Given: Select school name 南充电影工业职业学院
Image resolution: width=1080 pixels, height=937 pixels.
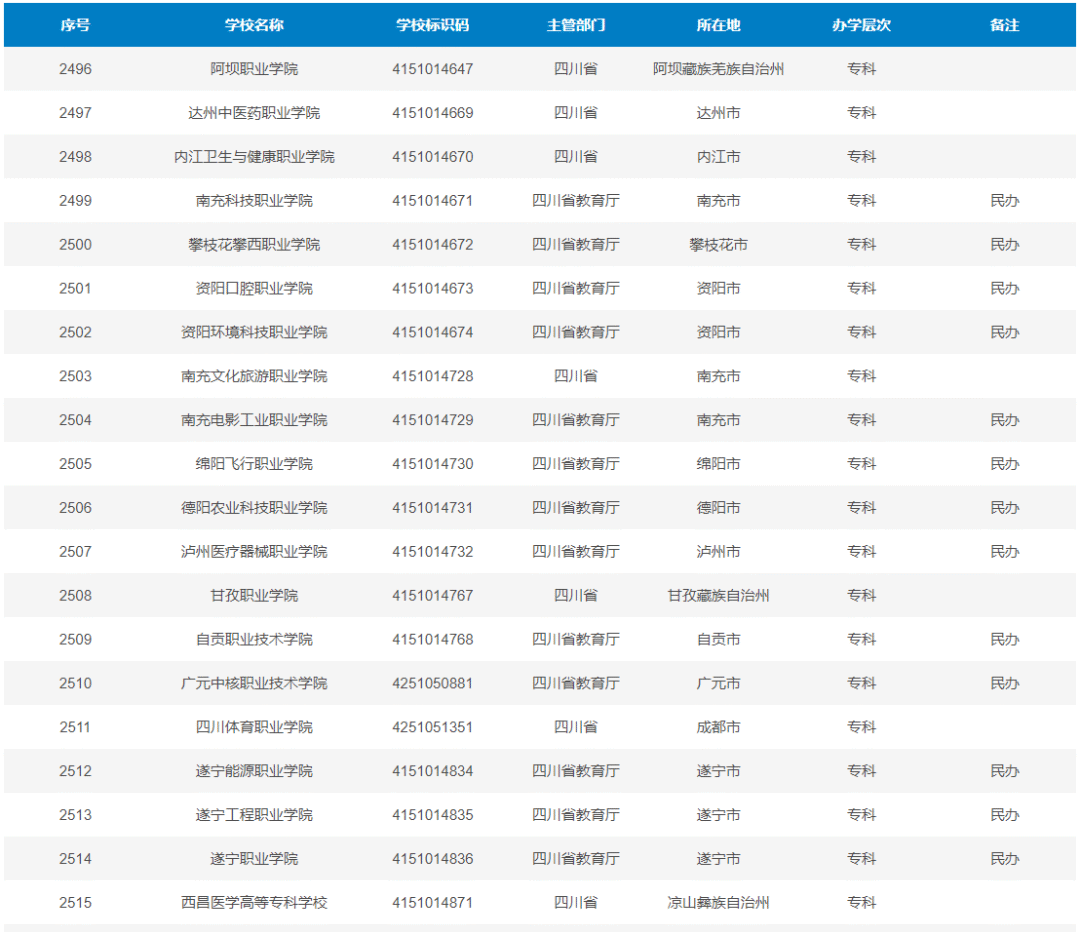Looking at the screenshot, I should [x=254, y=420].
